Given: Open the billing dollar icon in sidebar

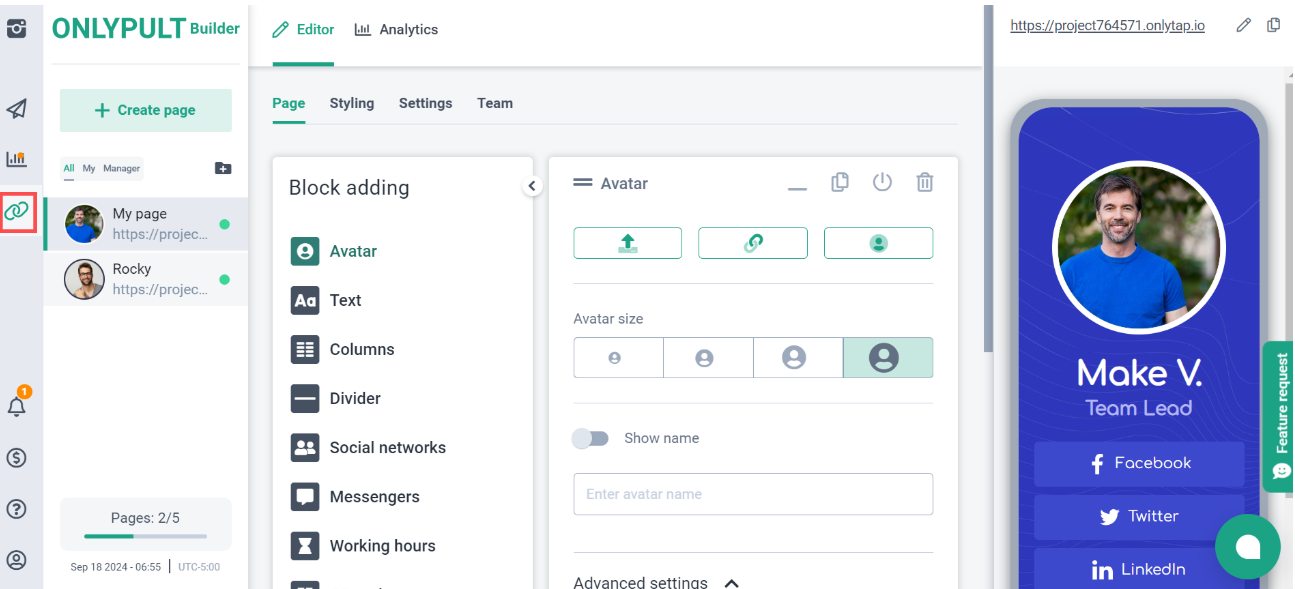Looking at the screenshot, I should pos(17,458).
